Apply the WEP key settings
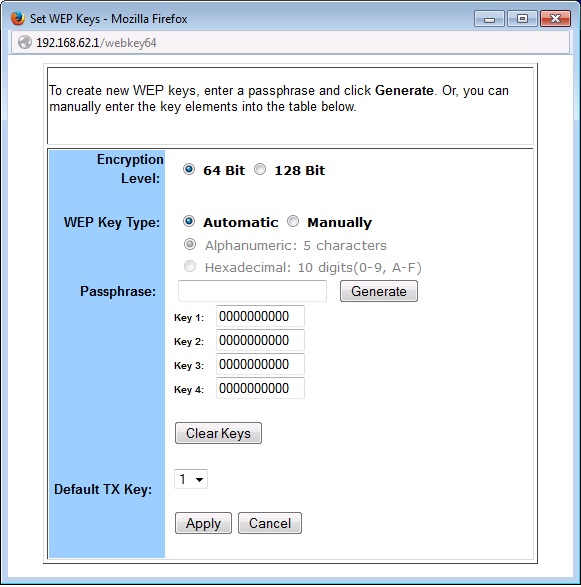 (x=203, y=523)
